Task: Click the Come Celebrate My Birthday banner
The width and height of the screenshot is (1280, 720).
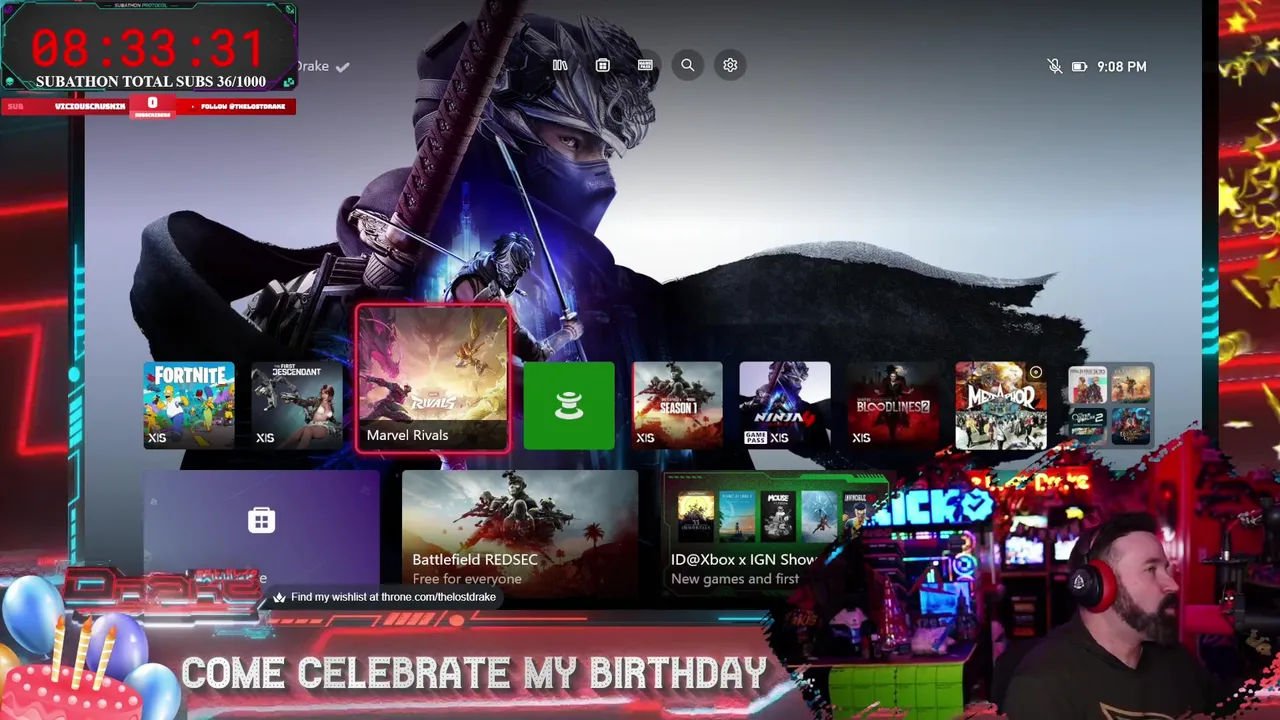Action: [x=474, y=673]
